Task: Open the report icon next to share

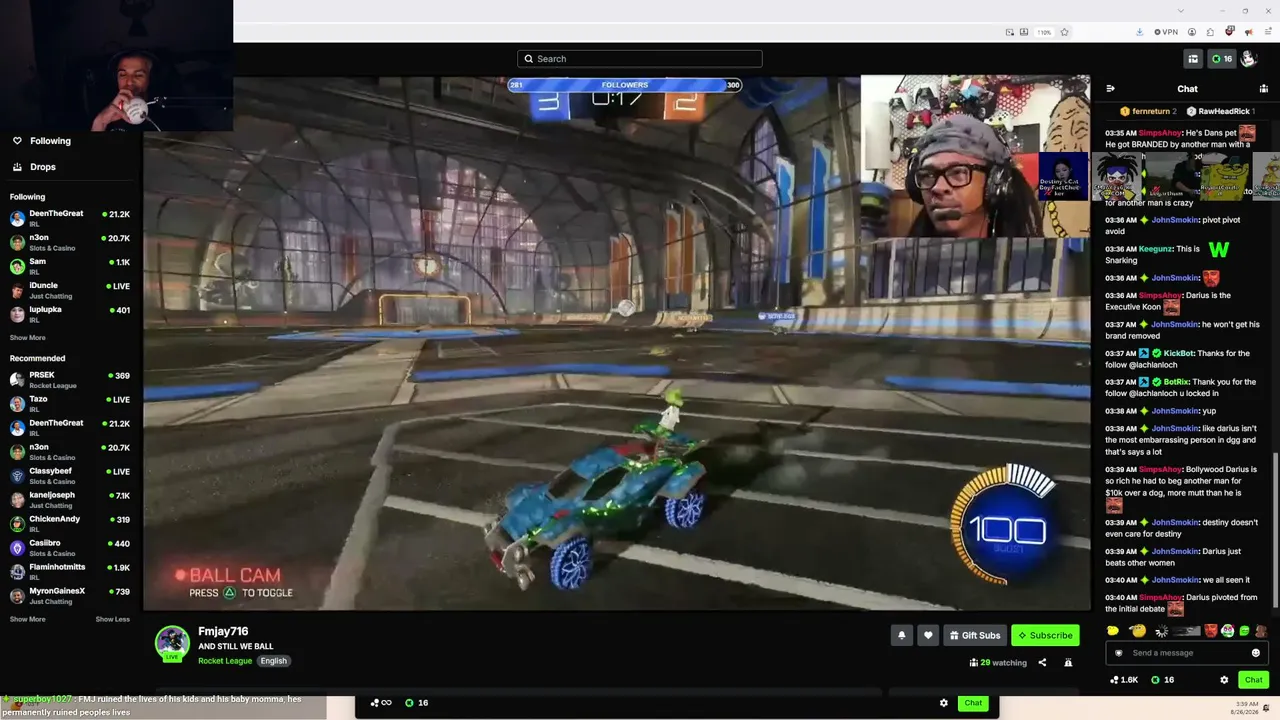Action: [x=1068, y=662]
